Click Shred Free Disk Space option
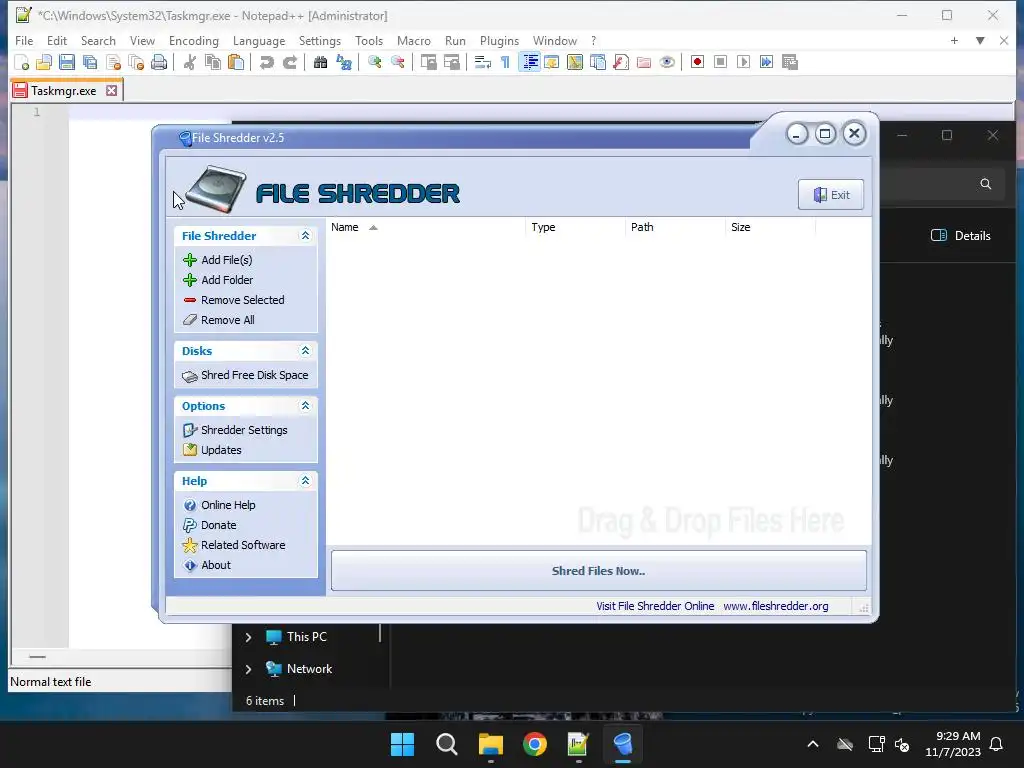The width and height of the screenshot is (1024, 768). [x=246, y=376]
